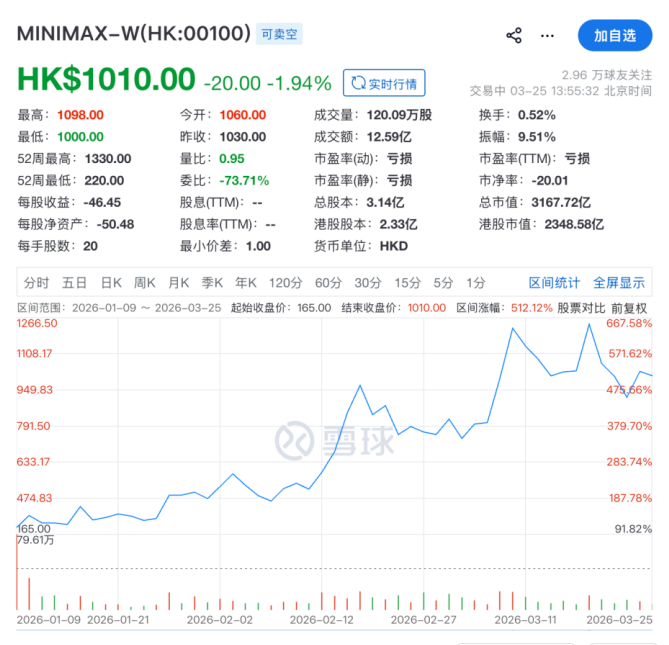The width and height of the screenshot is (669, 645).
Task: Click the 市净率 value -20.01
Action: tap(550, 180)
